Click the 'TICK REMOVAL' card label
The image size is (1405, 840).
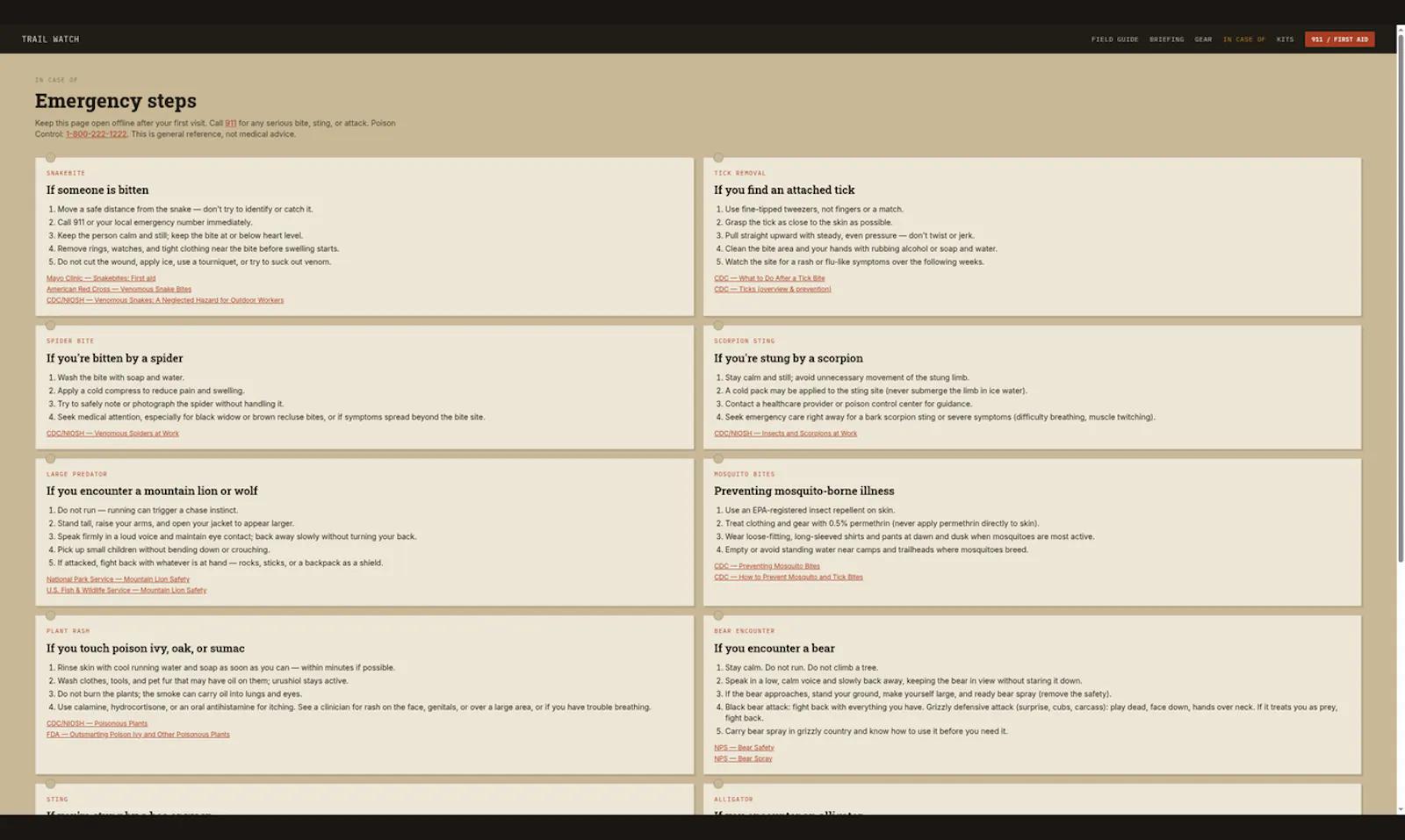(740, 174)
